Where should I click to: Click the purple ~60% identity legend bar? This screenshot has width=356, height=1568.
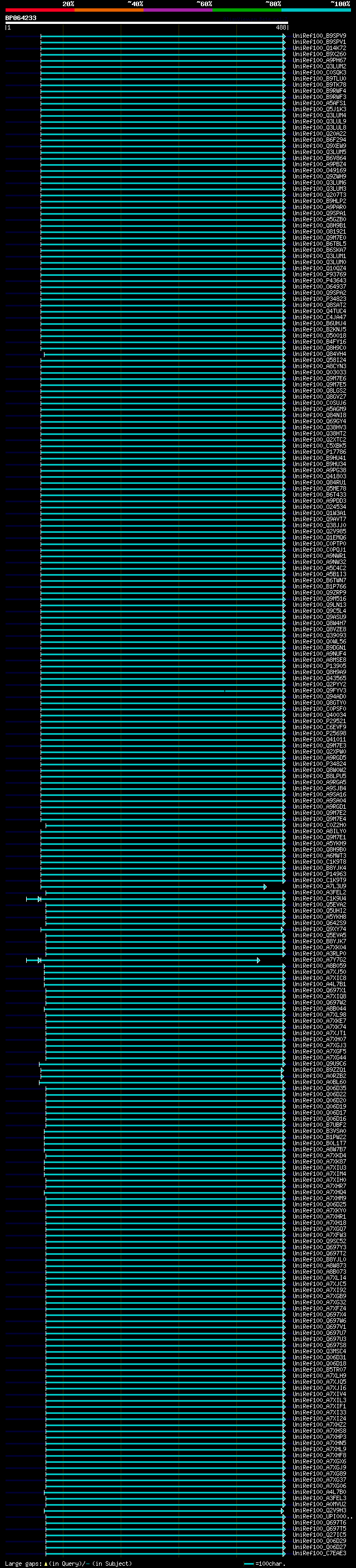(179, 10)
